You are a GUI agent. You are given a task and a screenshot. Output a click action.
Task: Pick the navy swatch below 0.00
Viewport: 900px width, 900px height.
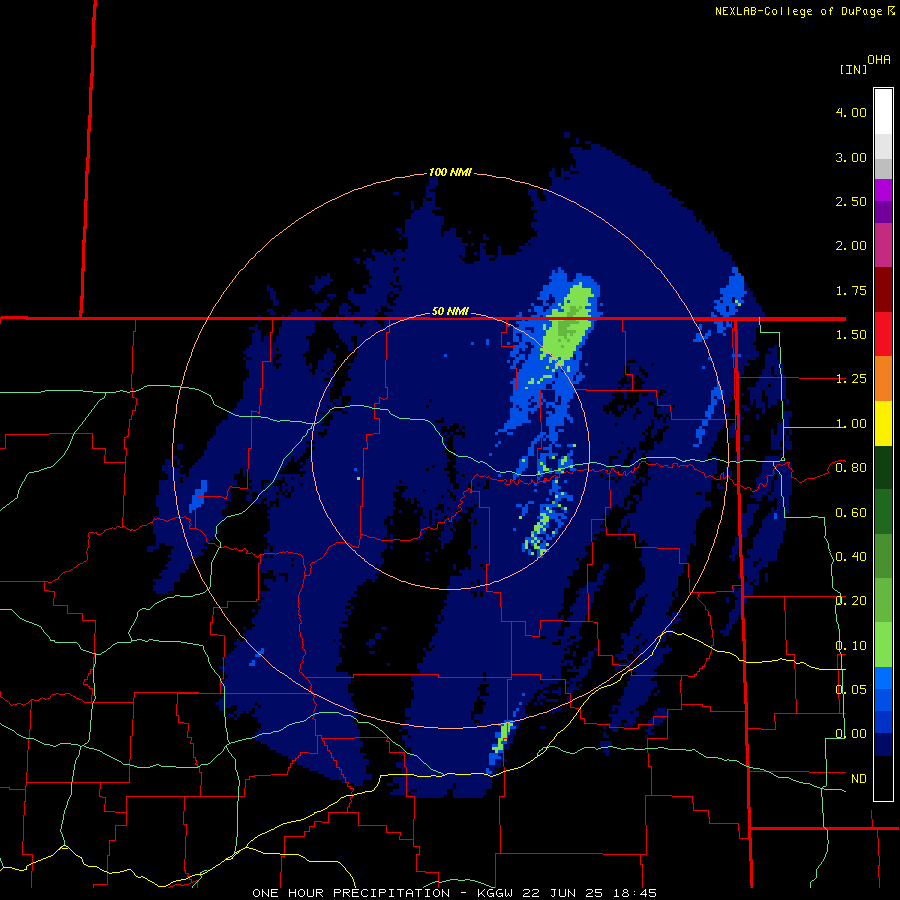coord(883,744)
